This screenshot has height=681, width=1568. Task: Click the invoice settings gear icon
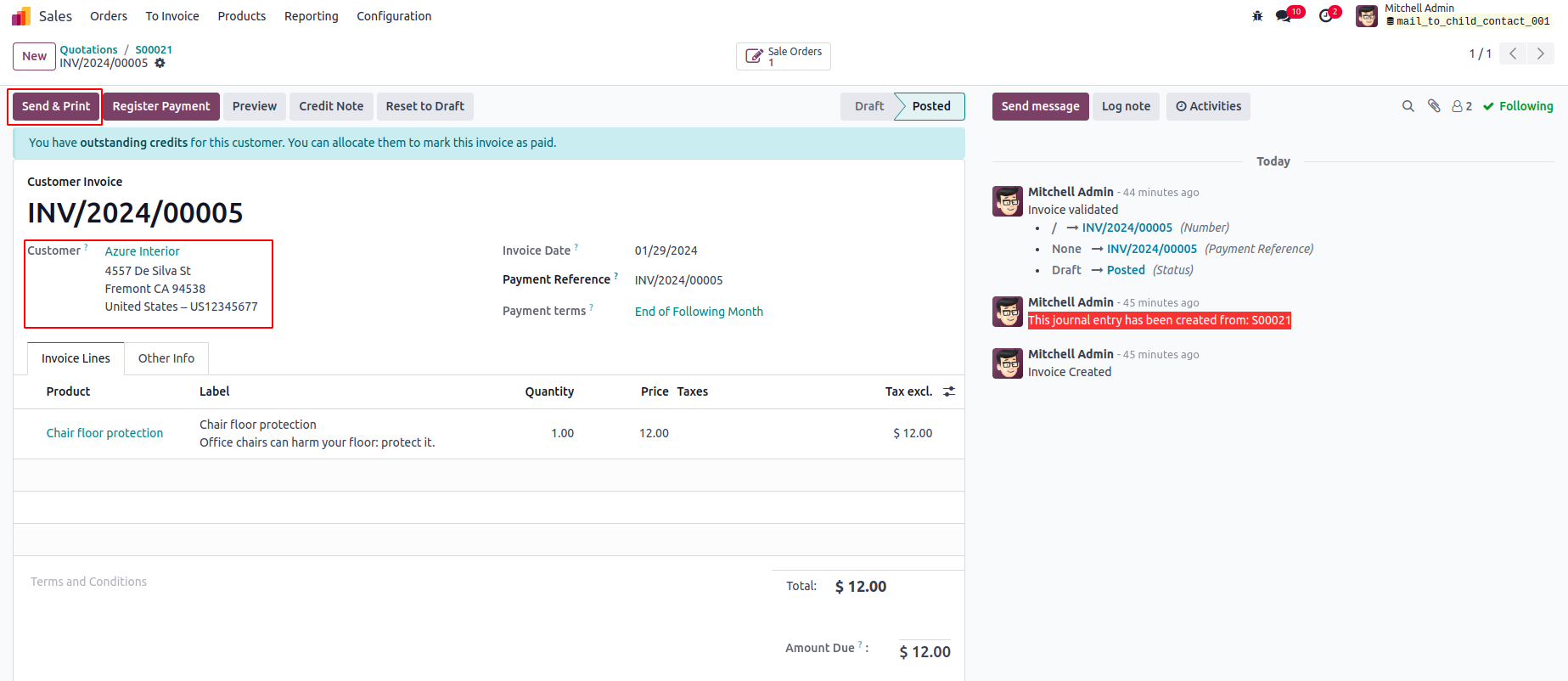click(x=160, y=64)
